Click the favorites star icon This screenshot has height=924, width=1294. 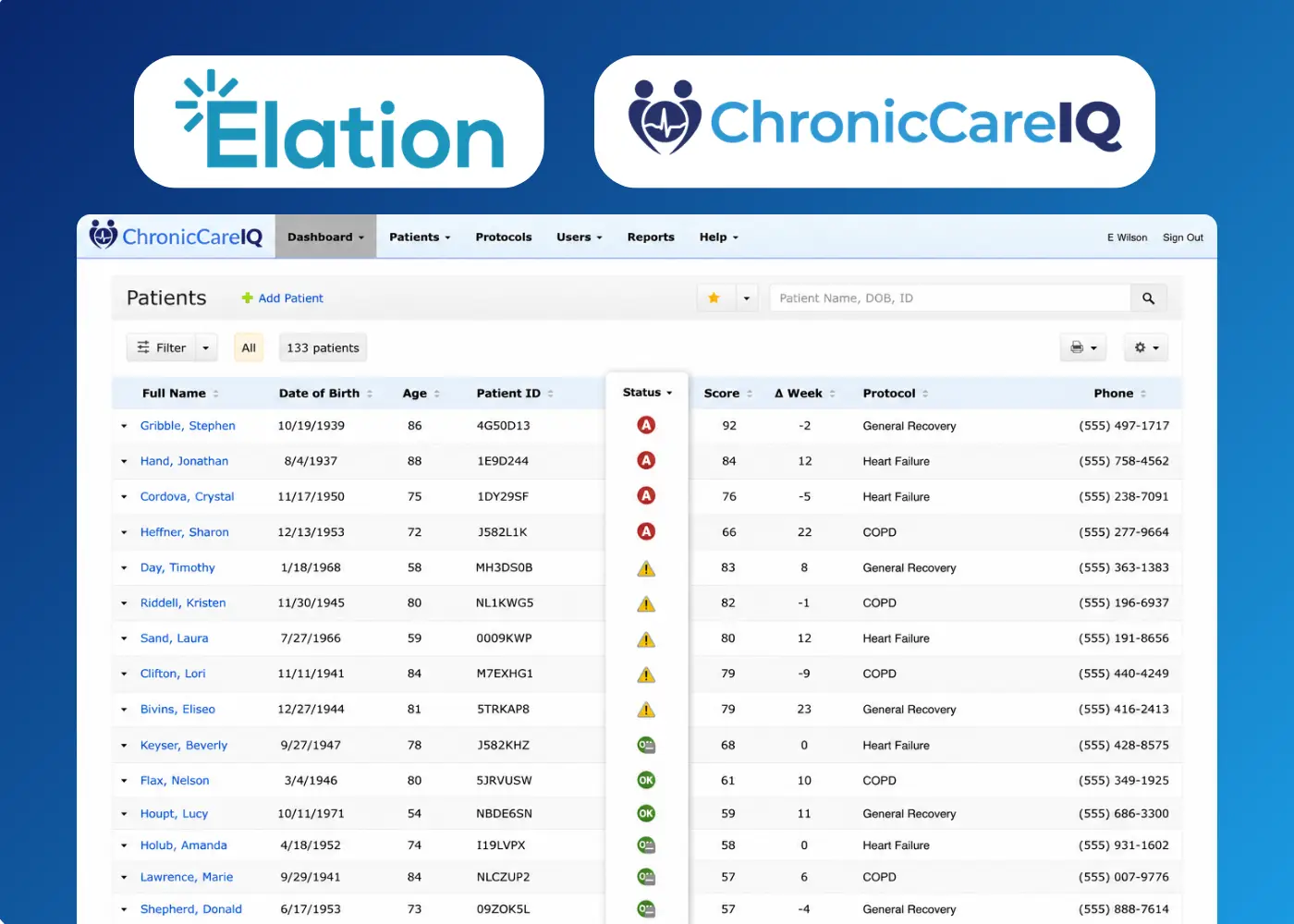pos(714,298)
